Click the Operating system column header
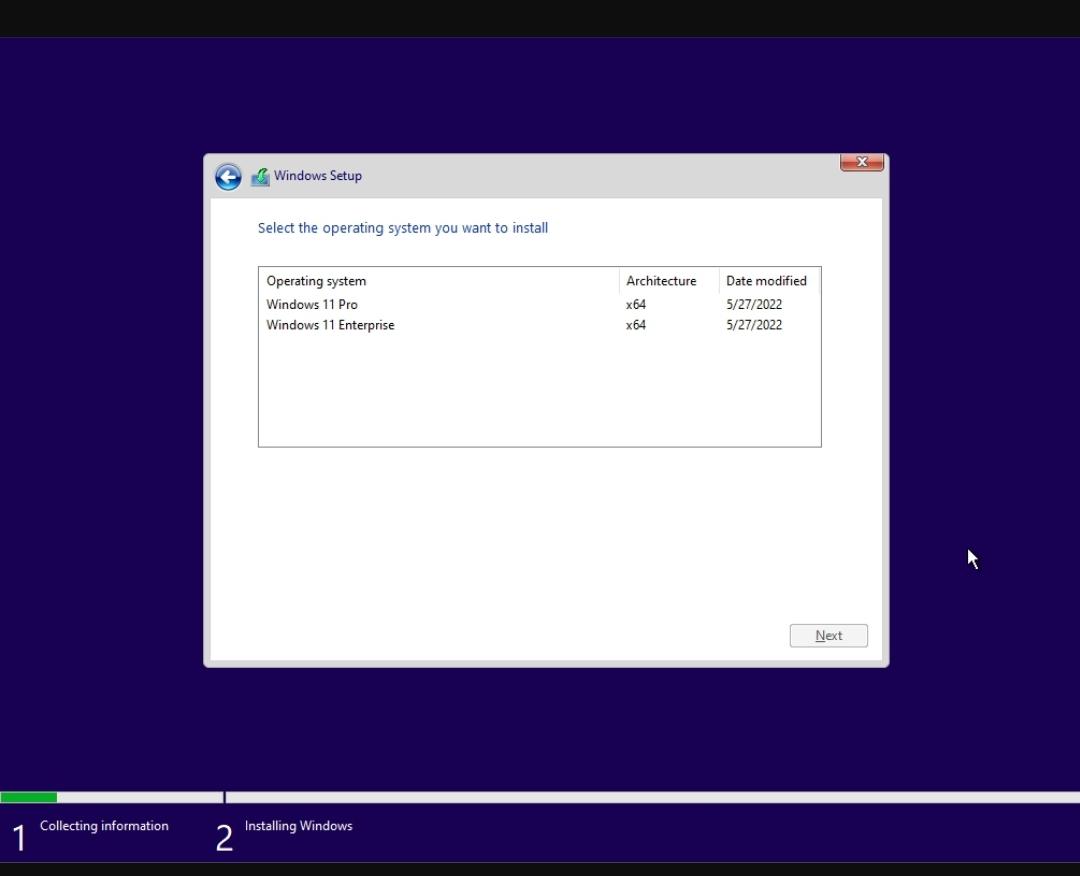1080x876 pixels. pos(439,281)
